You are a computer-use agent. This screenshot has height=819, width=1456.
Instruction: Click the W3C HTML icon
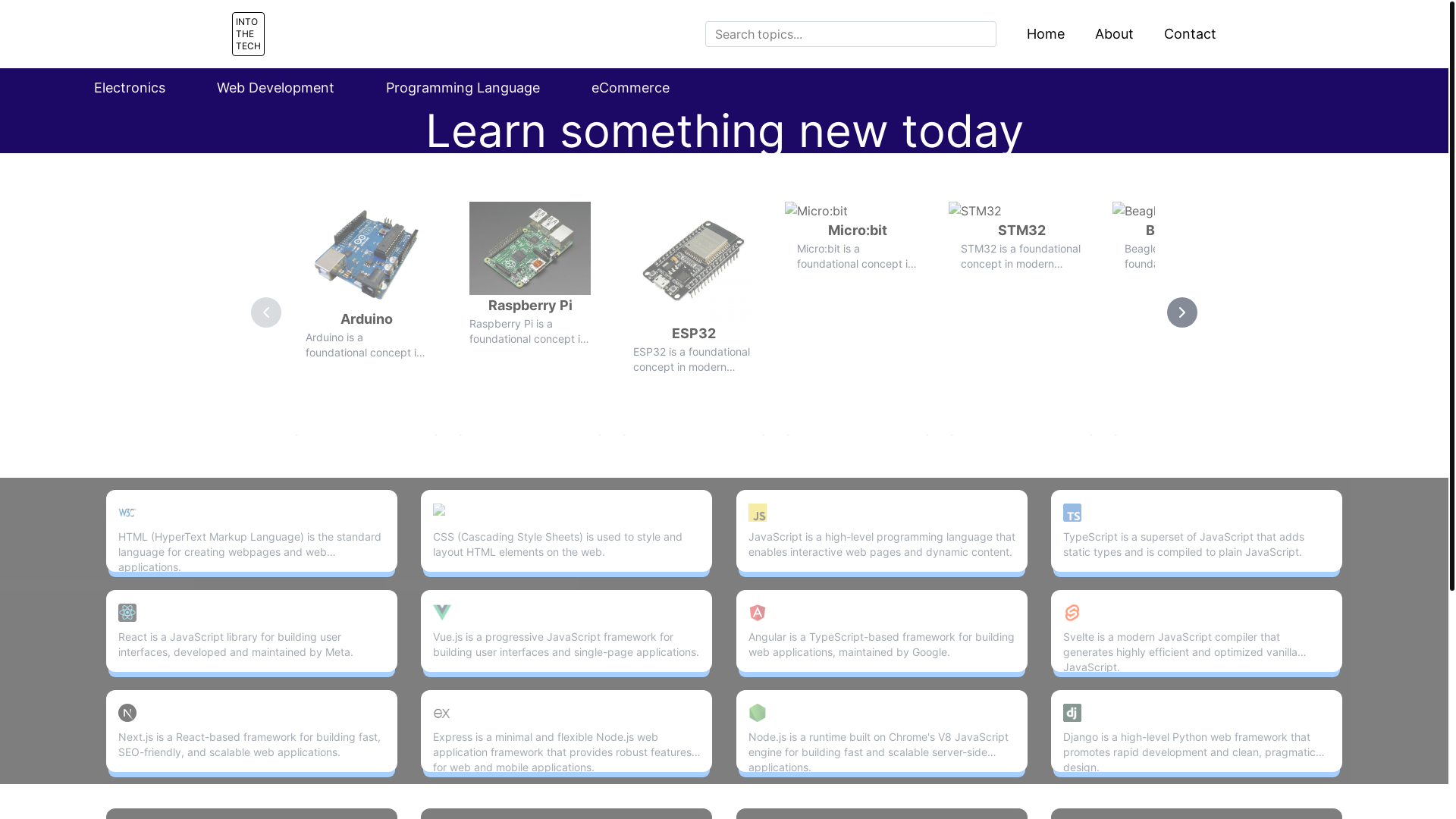127,513
